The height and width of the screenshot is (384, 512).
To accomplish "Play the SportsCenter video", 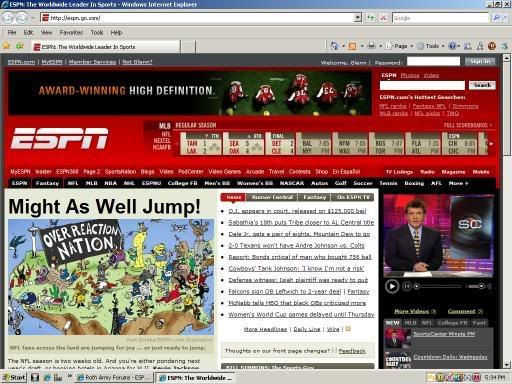I will pos(392,286).
